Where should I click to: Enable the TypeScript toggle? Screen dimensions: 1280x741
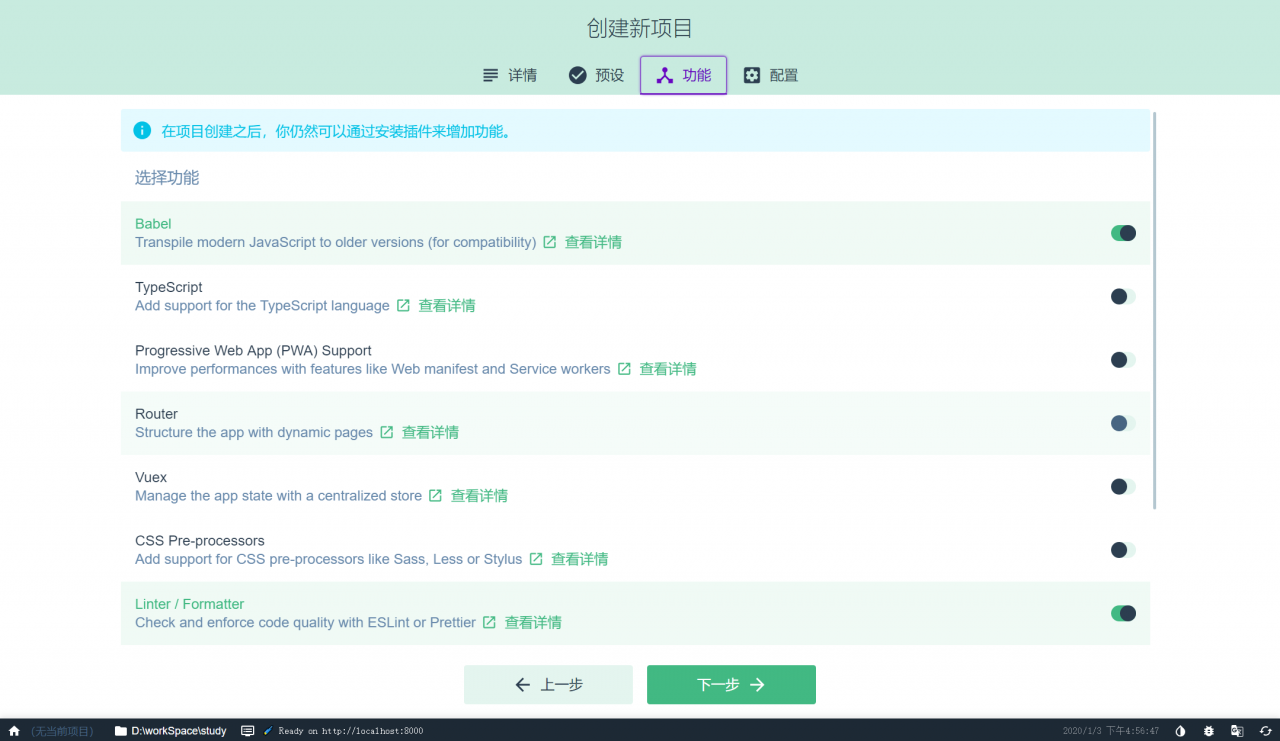click(x=1123, y=296)
